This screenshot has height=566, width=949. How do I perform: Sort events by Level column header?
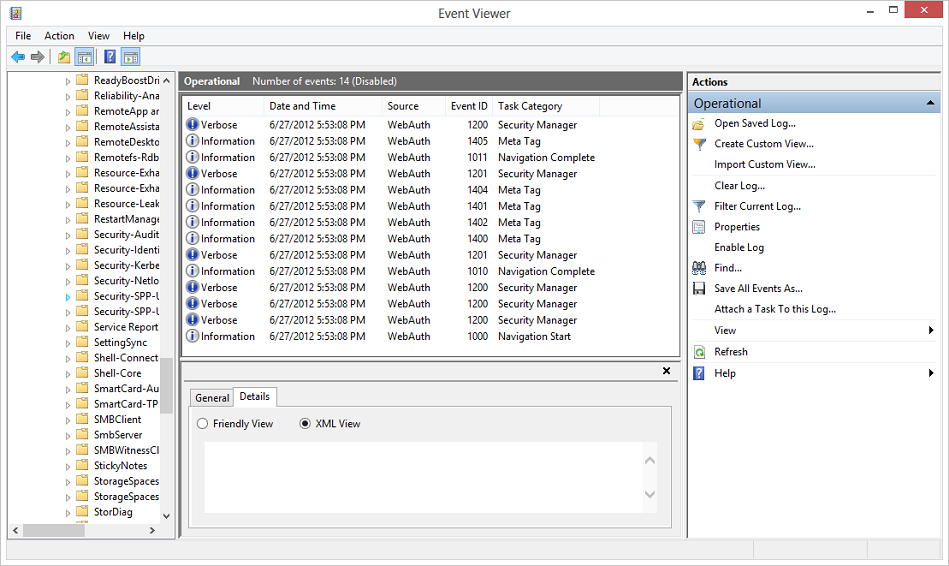[x=223, y=106]
